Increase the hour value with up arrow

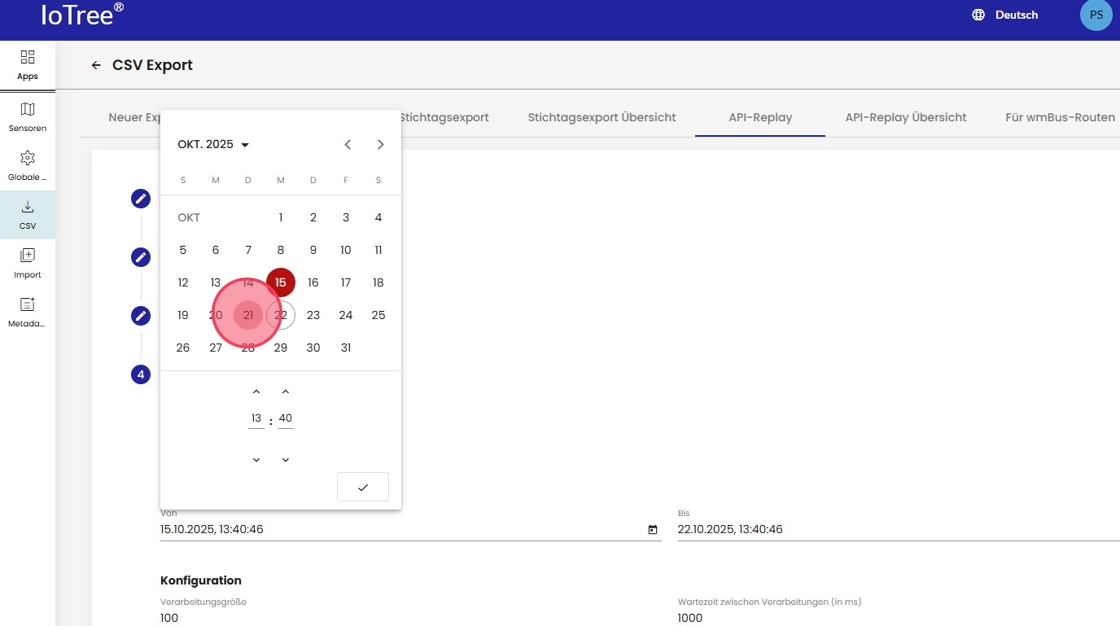point(256,392)
